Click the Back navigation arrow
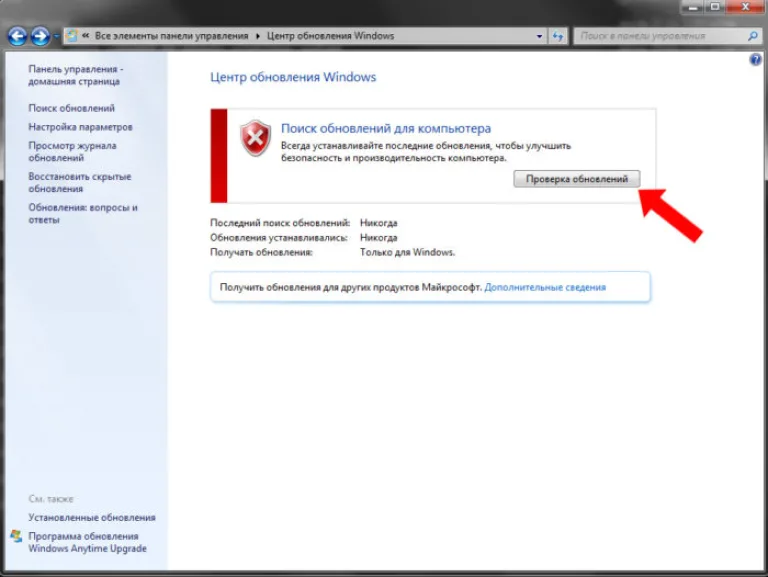This screenshot has height=577, width=768. pyautogui.click(x=17, y=36)
